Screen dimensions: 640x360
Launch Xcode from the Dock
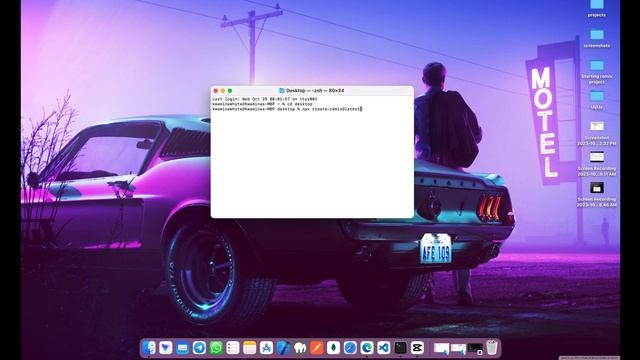(283, 348)
